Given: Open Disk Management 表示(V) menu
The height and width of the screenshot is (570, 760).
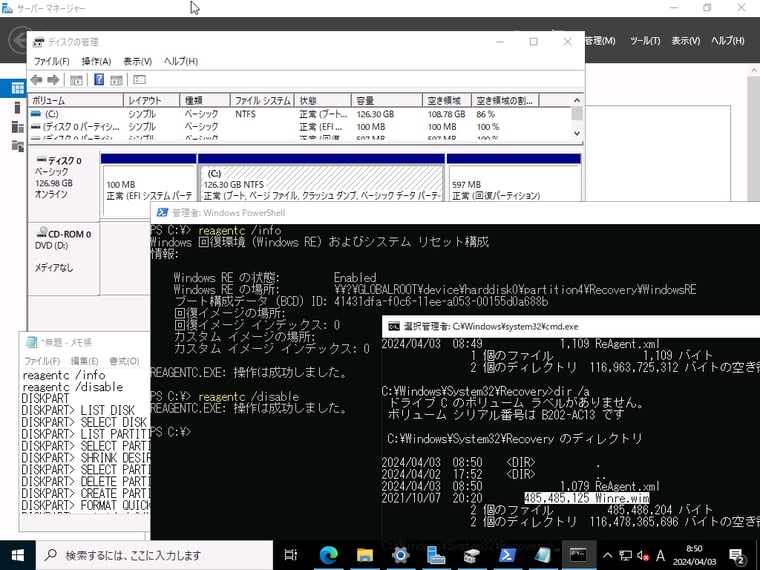Looking at the screenshot, I should pyautogui.click(x=137, y=61).
